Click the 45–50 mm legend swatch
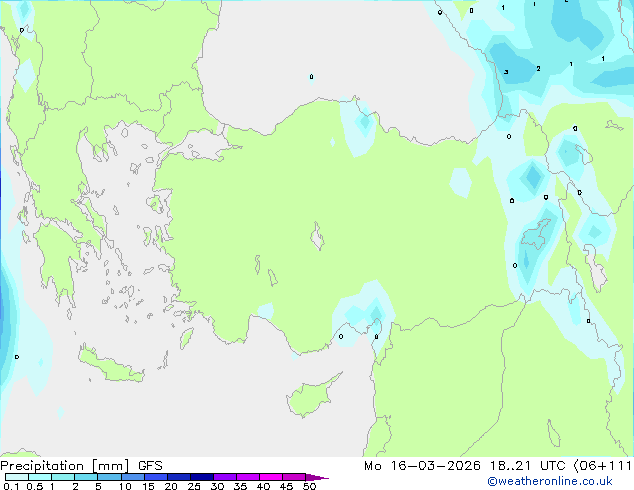The image size is (634, 490). pyautogui.click(x=294, y=477)
